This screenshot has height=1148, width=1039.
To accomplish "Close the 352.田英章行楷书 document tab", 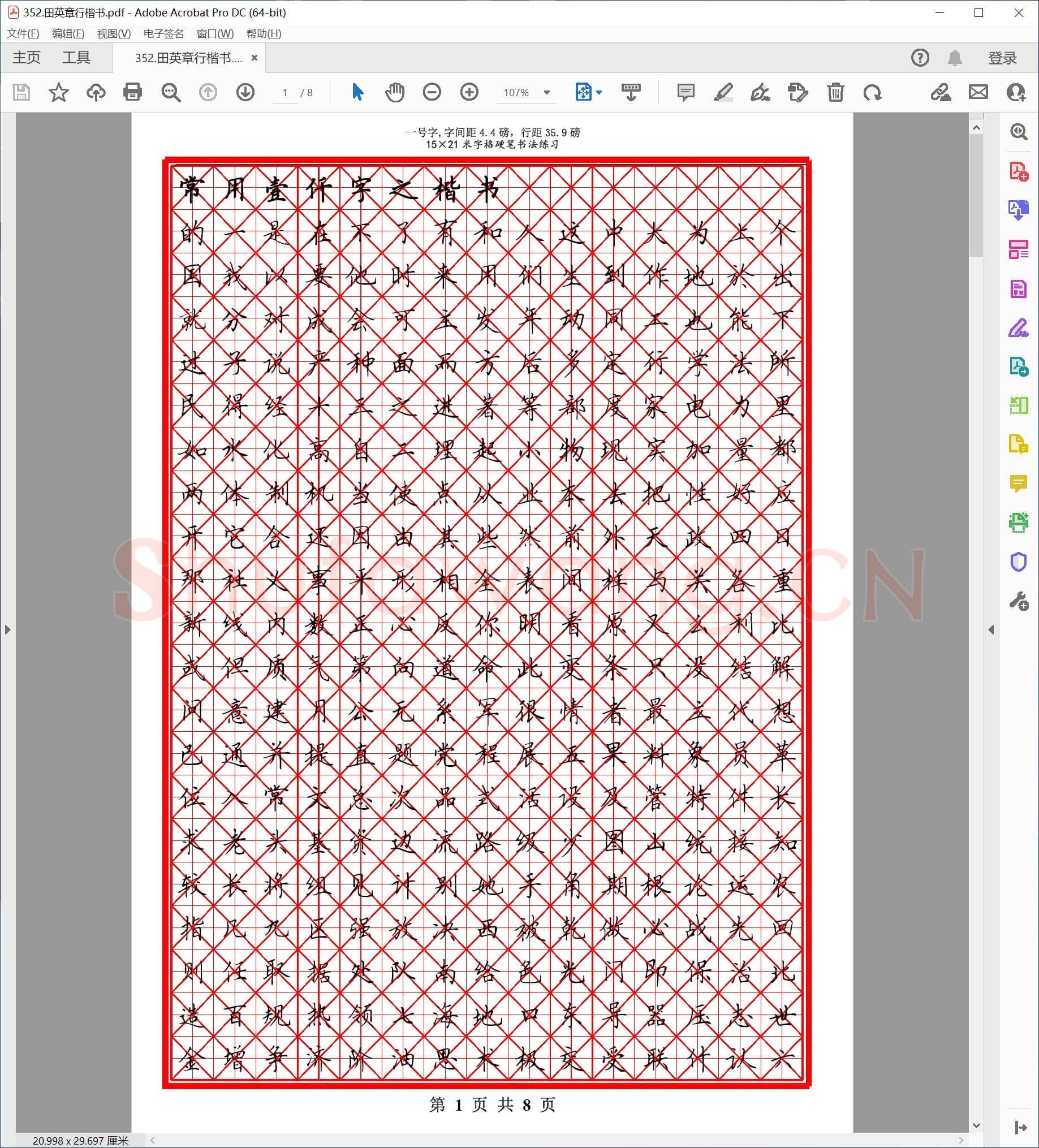I will 255,58.
